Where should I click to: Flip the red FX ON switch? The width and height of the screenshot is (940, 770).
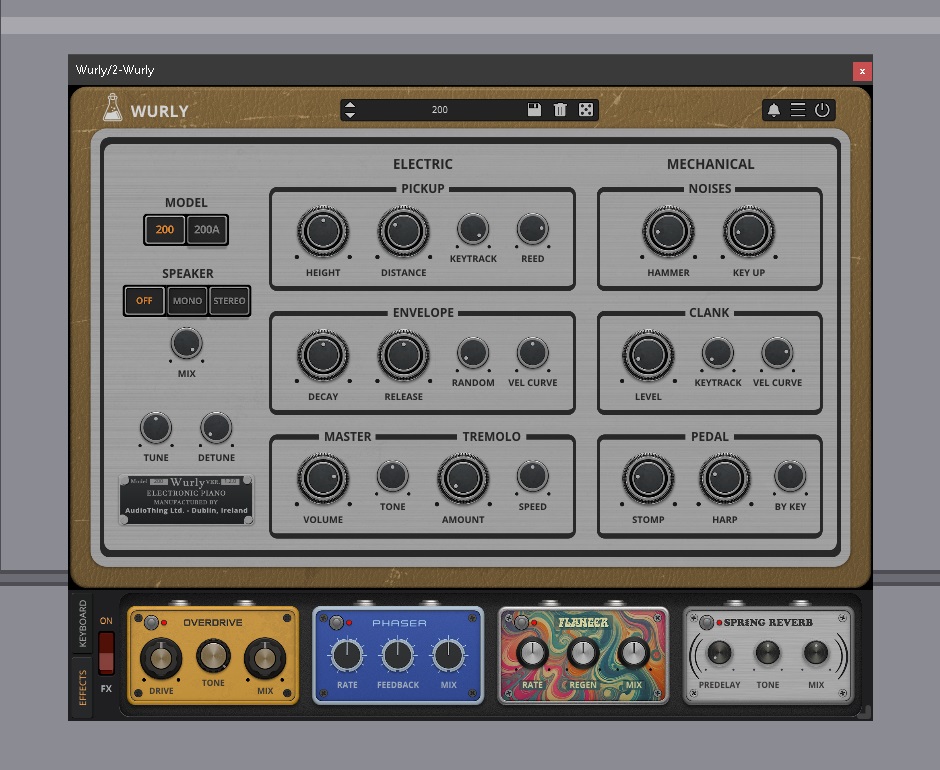point(106,653)
